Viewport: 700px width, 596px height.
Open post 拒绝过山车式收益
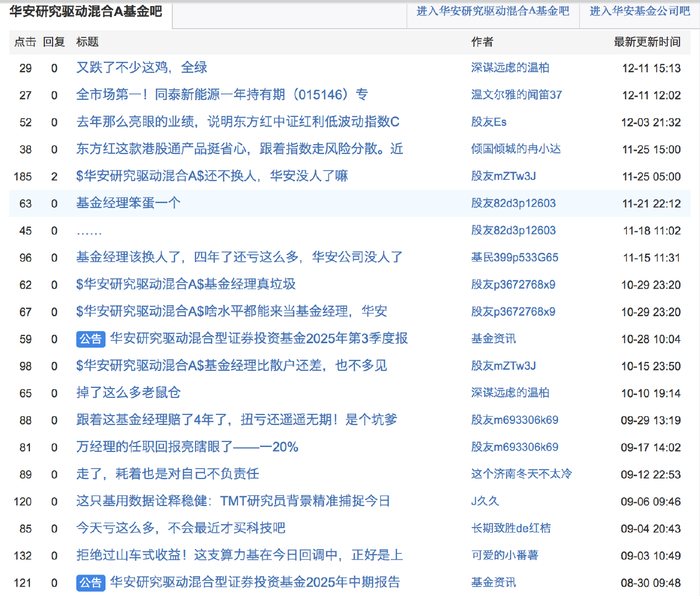click(239, 555)
